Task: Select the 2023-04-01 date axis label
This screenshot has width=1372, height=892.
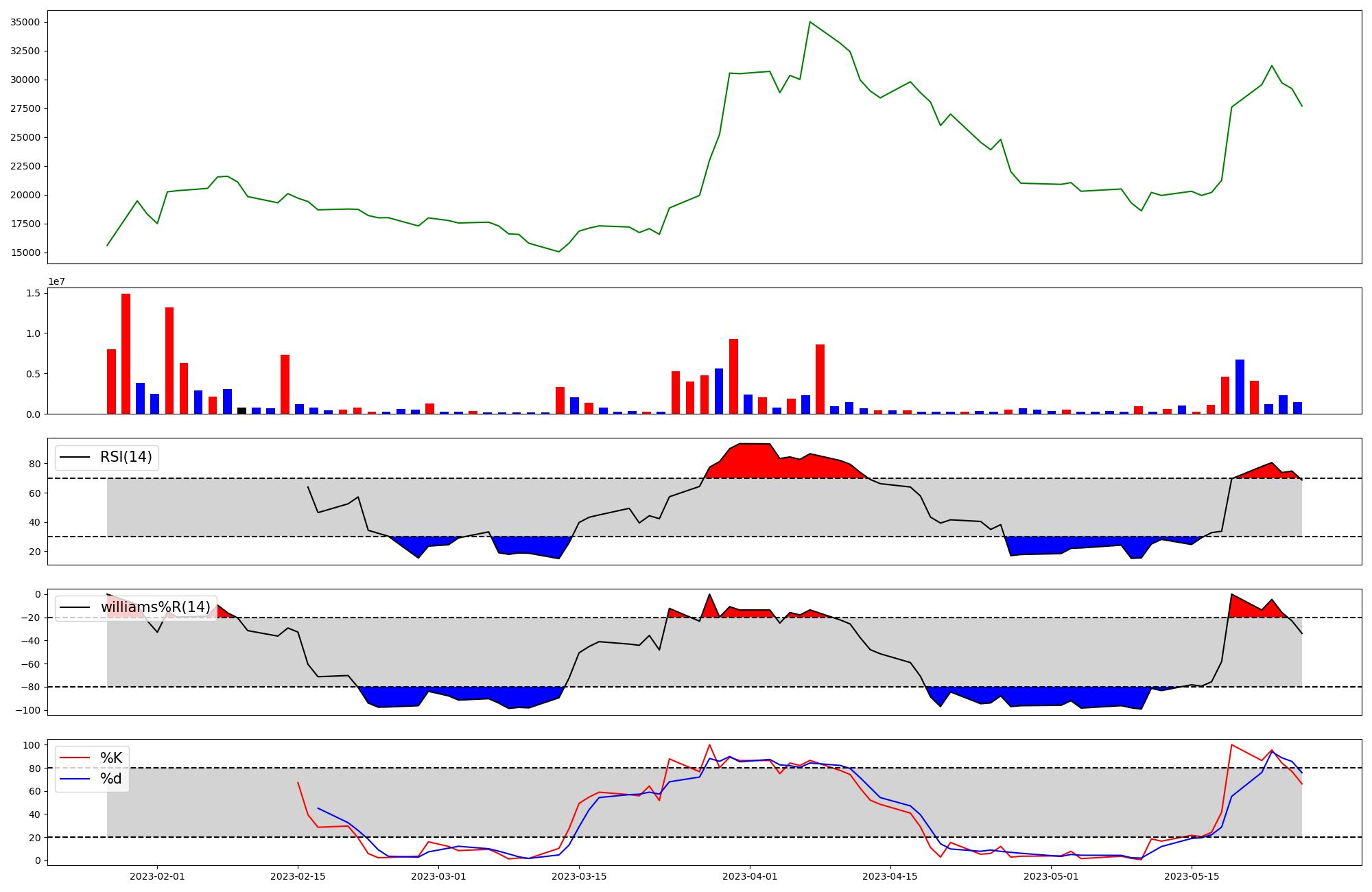Action: click(750, 876)
